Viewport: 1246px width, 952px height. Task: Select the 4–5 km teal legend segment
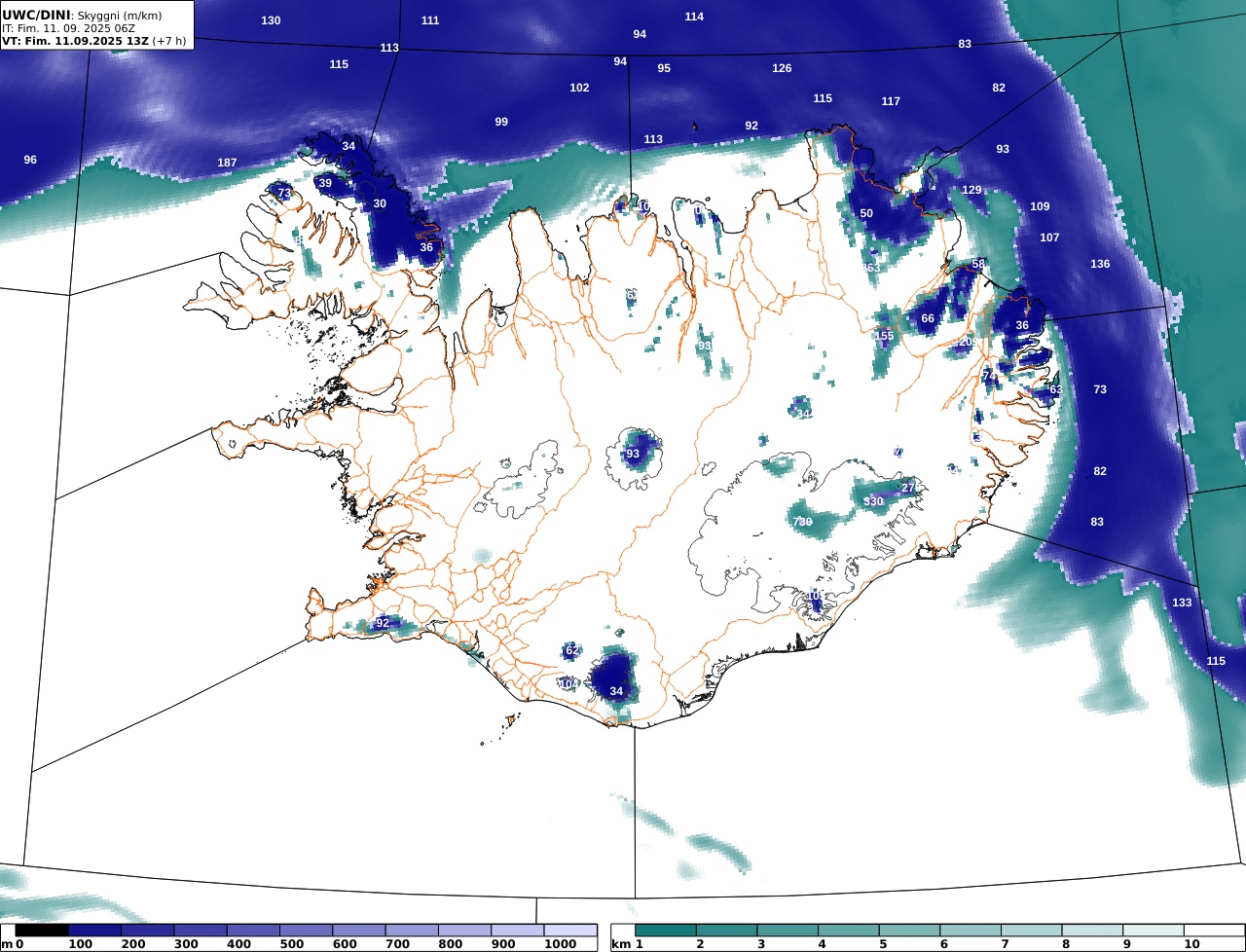849,931
